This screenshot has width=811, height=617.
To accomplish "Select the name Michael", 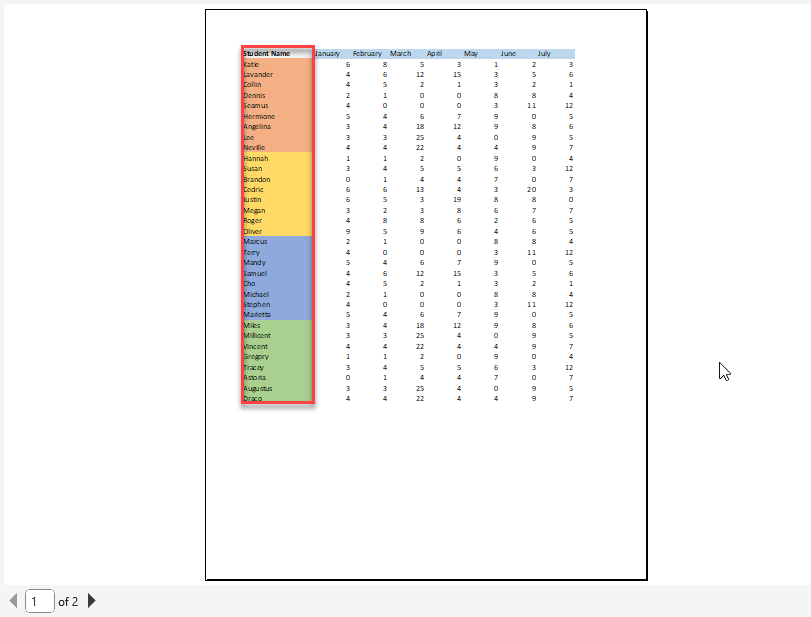I will click(x=256, y=294).
